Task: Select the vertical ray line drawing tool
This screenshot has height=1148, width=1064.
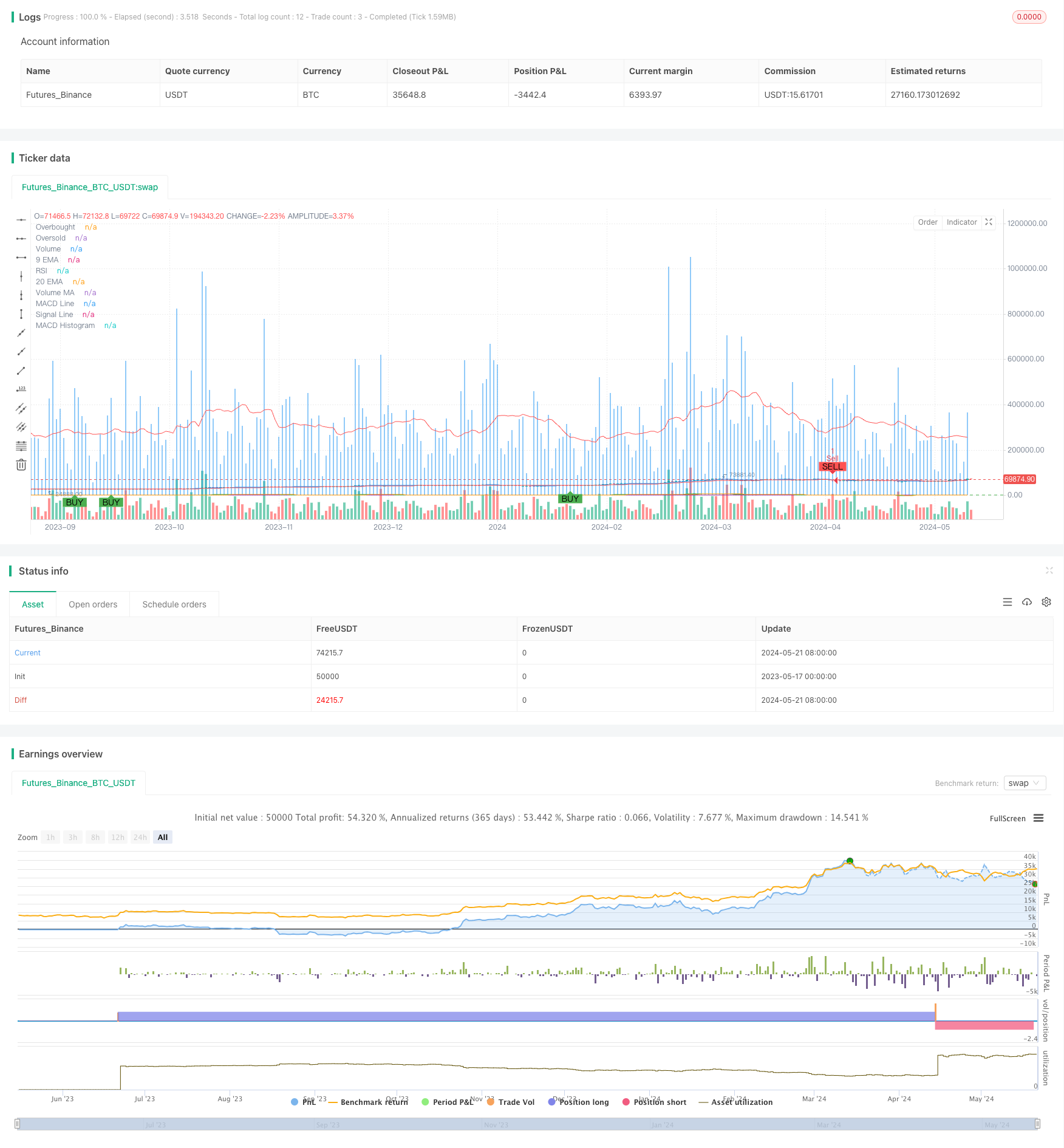Action: (21, 295)
